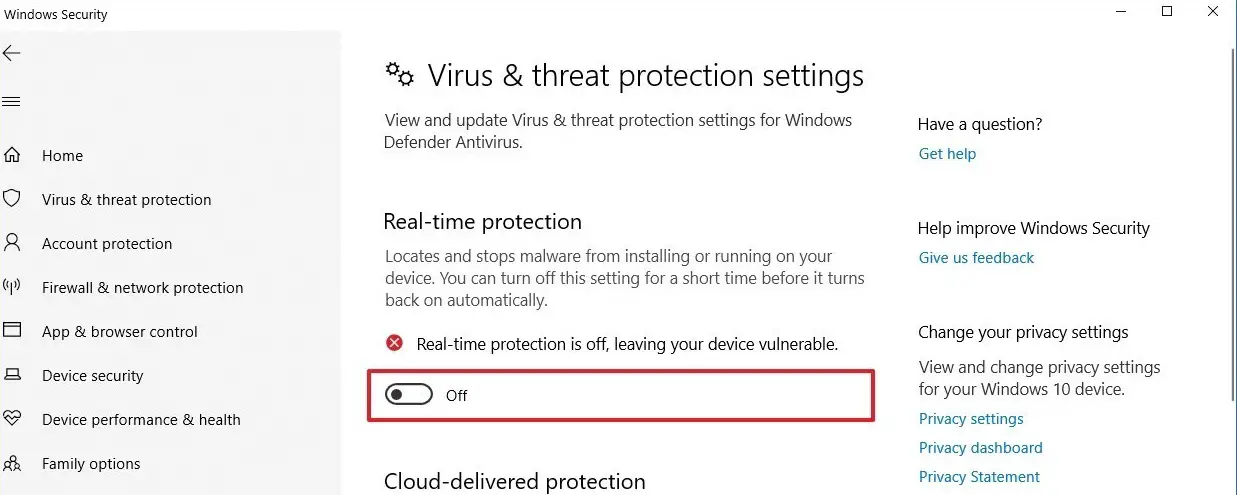Select Family options in sidebar

(91, 464)
